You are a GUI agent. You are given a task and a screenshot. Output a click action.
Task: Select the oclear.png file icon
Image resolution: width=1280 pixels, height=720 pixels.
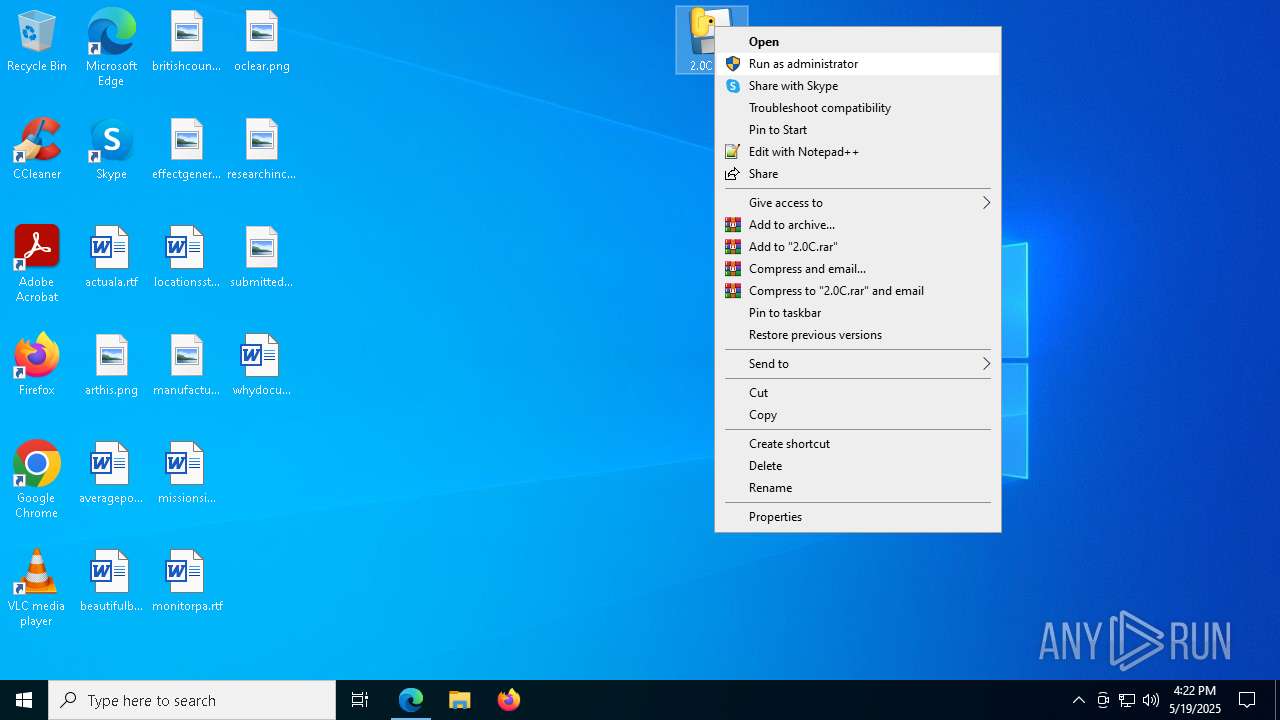pos(261,42)
